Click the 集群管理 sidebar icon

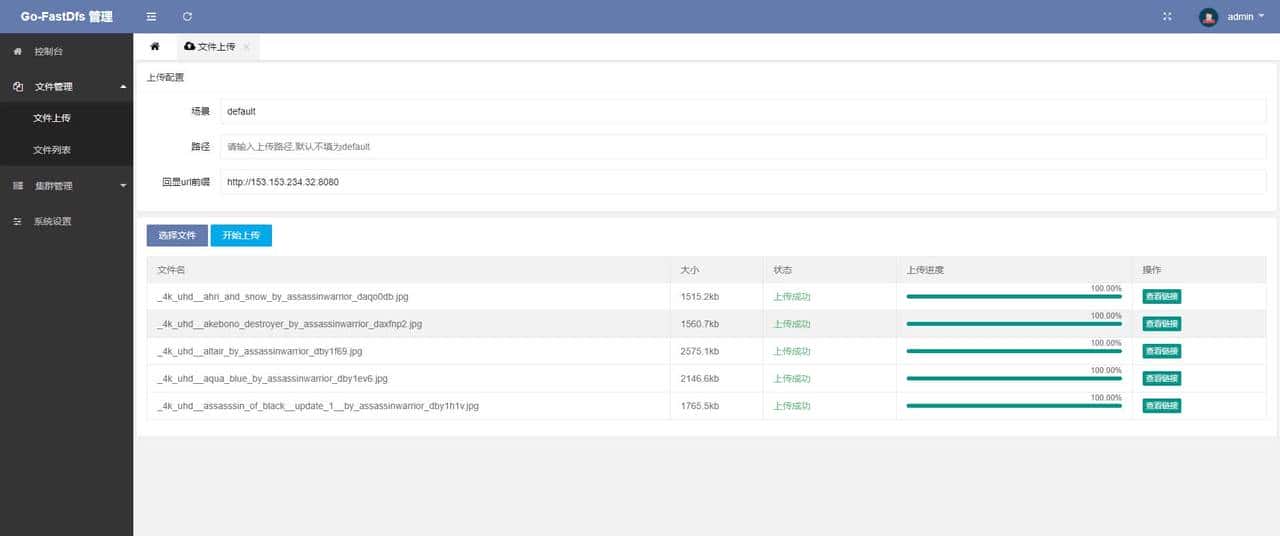click(17, 186)
